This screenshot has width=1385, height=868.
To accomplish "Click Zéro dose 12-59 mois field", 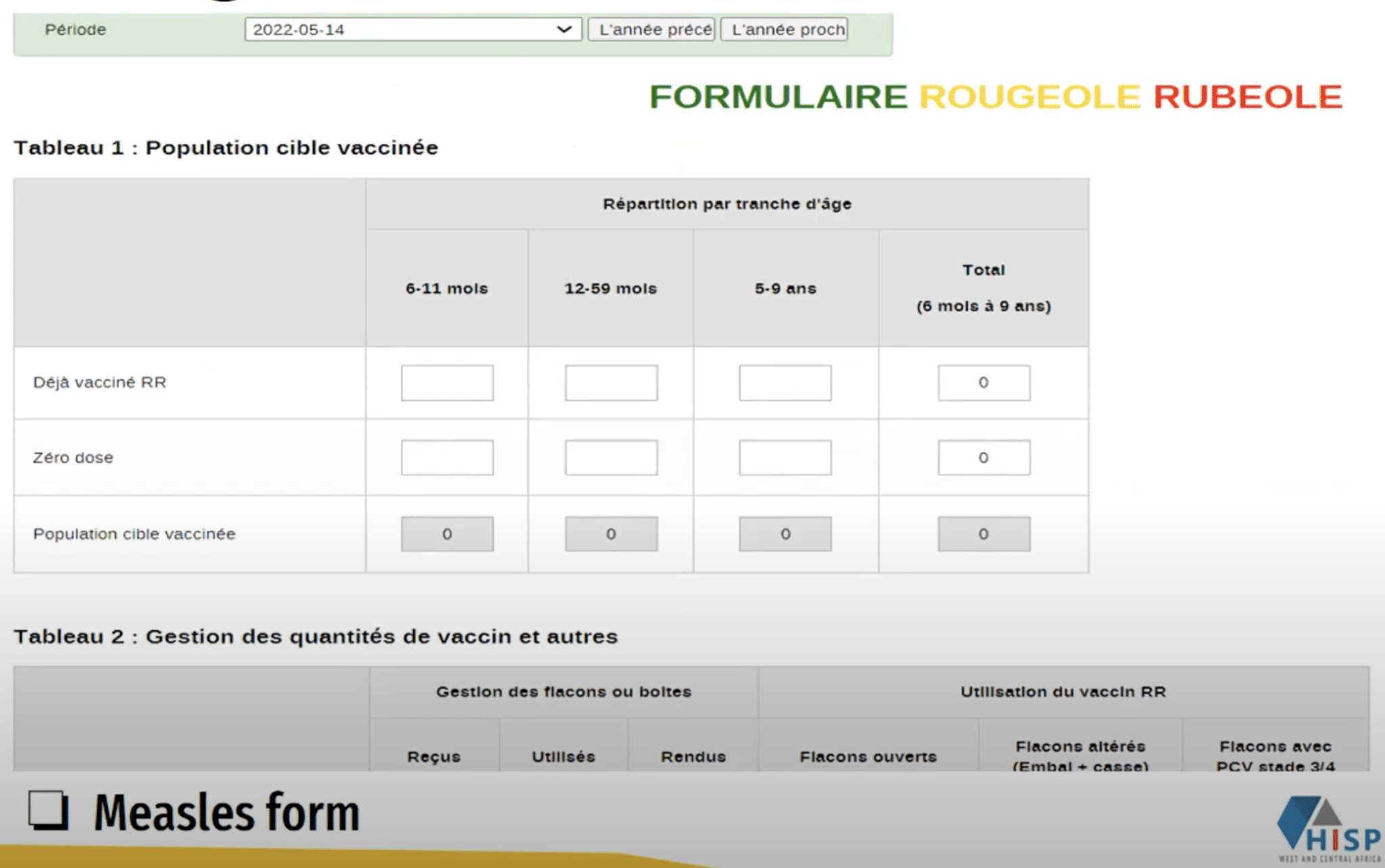I will pos(611,458).
